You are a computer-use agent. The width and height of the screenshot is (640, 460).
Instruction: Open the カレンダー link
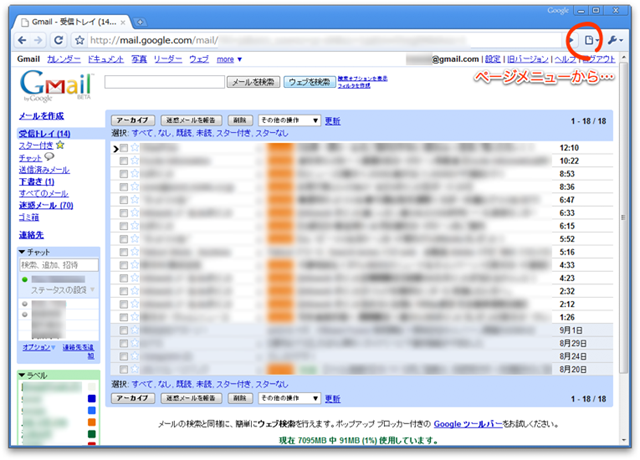pos(64,59)
